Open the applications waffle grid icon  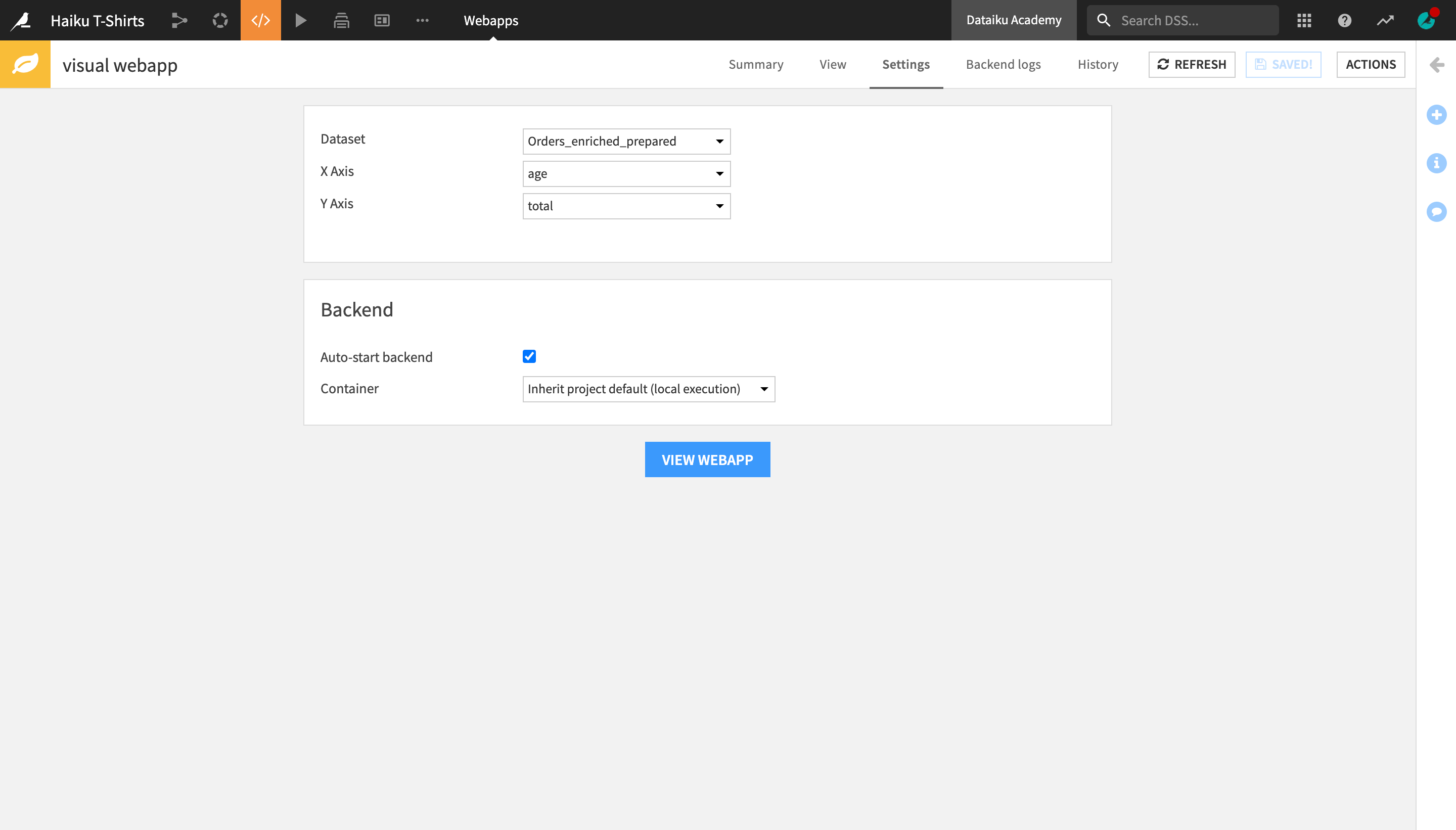coord(1304,20)
